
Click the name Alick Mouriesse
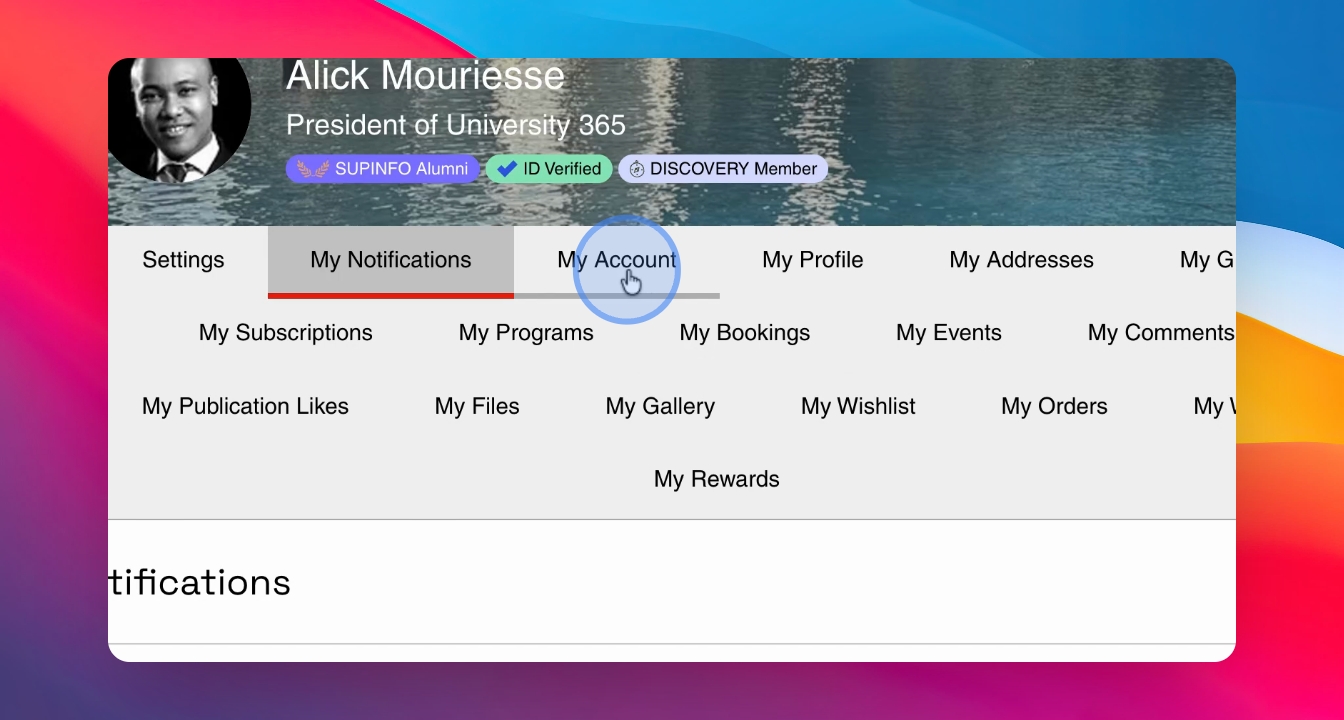point(426,76)
